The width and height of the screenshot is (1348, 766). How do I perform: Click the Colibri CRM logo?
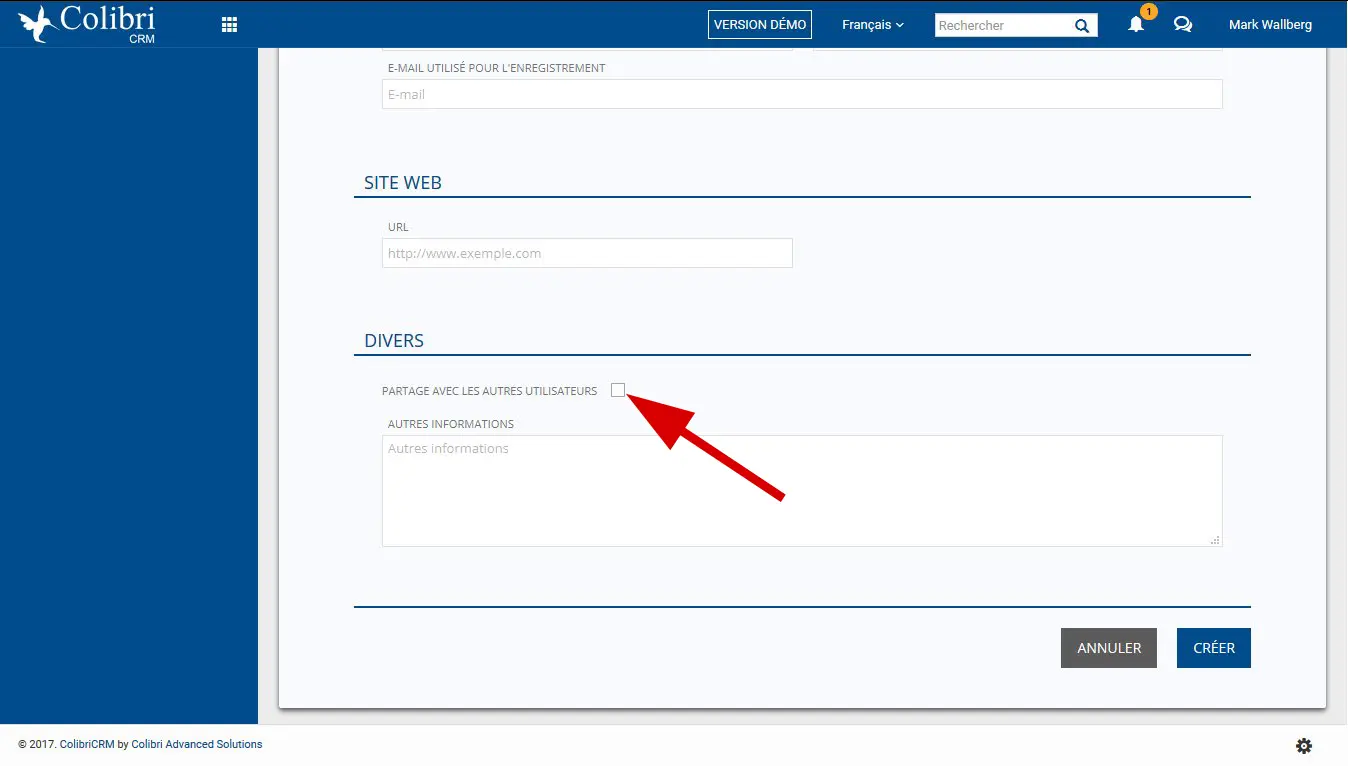87,24
